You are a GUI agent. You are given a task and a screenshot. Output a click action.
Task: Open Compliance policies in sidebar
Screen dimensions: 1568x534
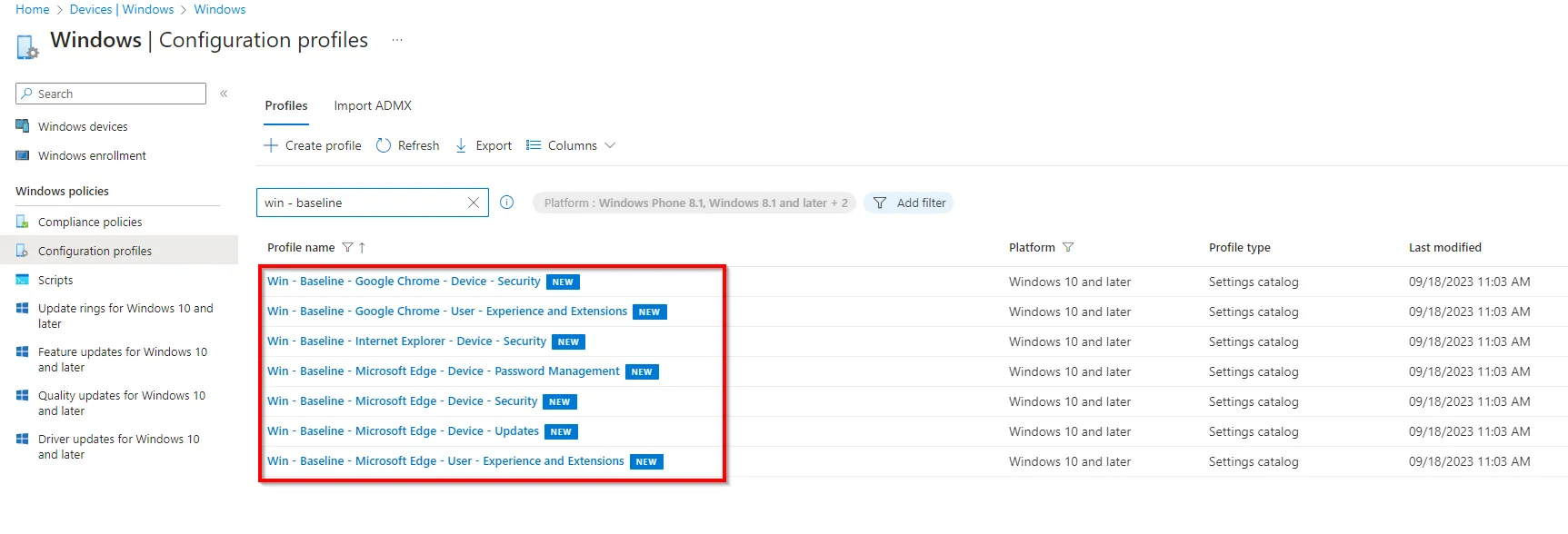[x=90, y=222]
